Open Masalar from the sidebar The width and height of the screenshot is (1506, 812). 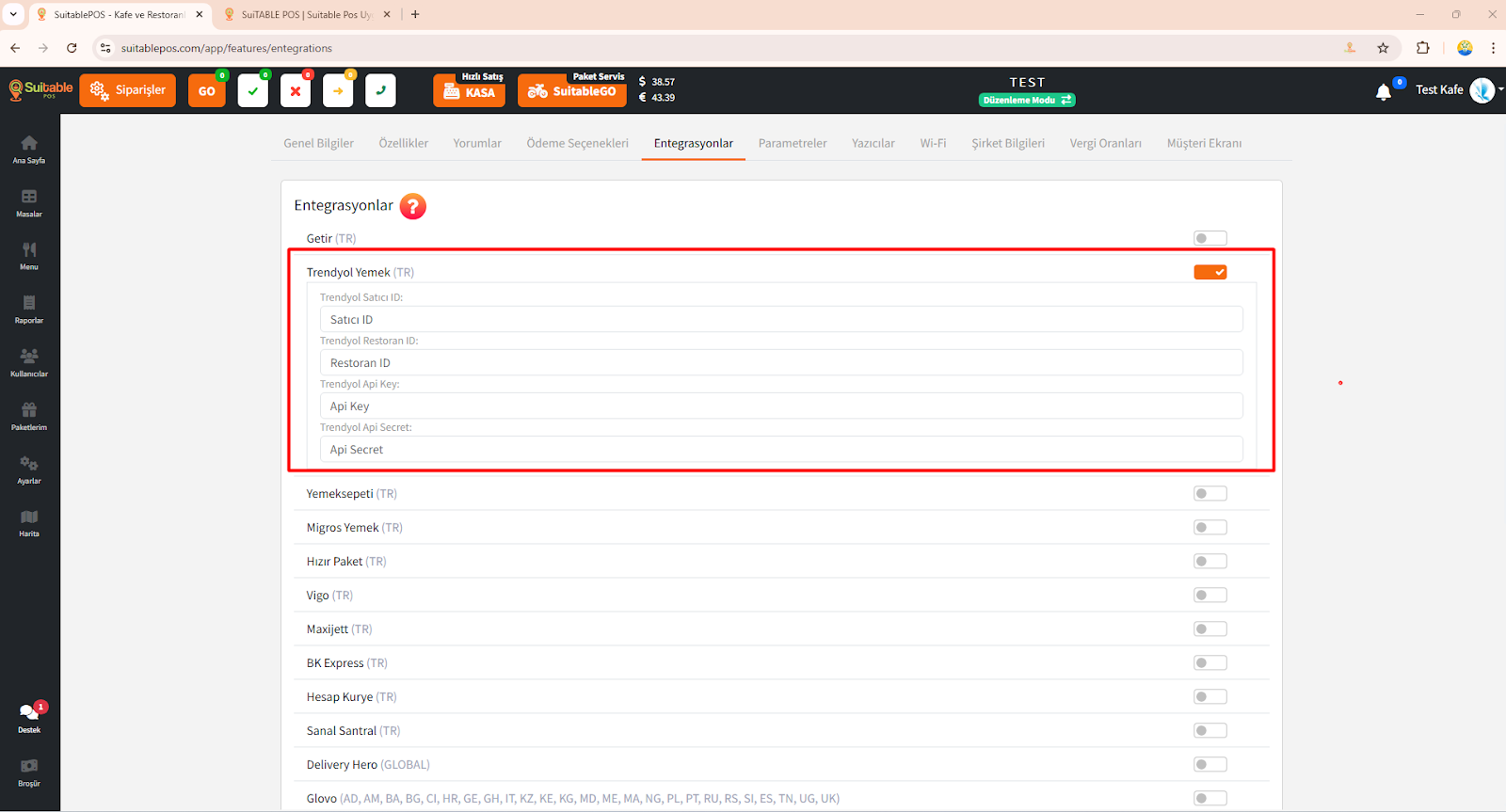coord(29,202)
